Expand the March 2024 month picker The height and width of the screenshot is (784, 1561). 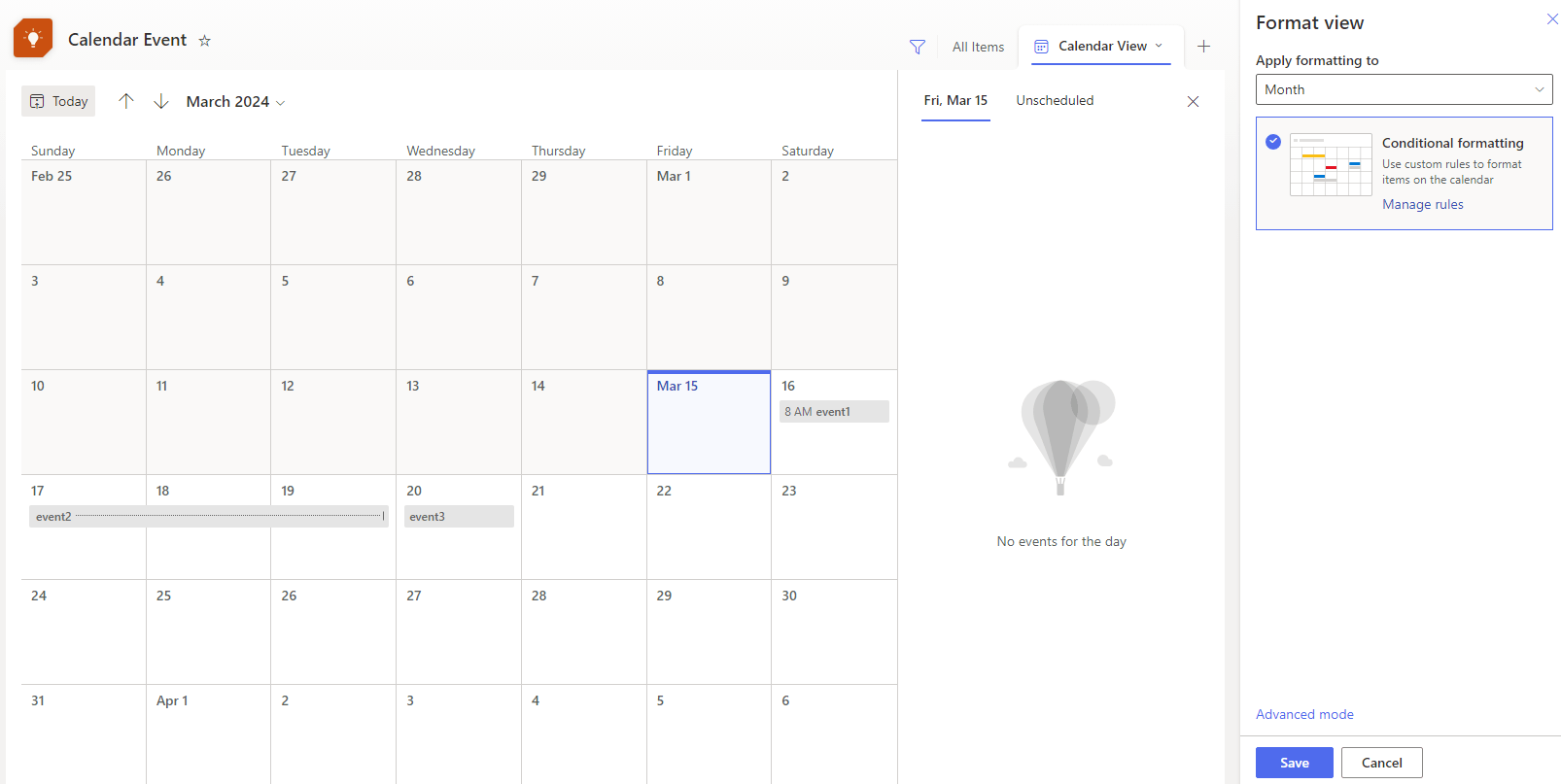[x=235, y=102]
